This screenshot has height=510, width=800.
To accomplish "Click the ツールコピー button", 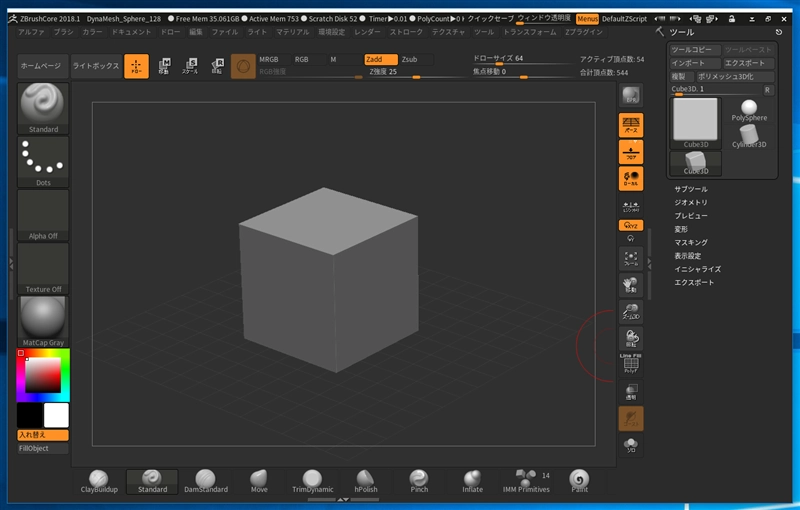I will click(695, 50).
